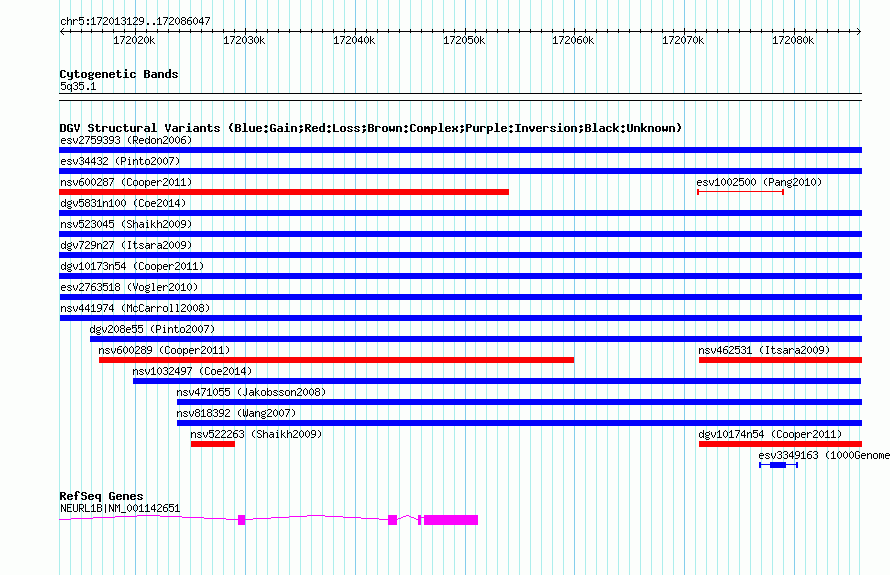Screen dimensions: 890x575
Task: Open the nsv441974 (McCarroll2008) label
Action: 135,308
